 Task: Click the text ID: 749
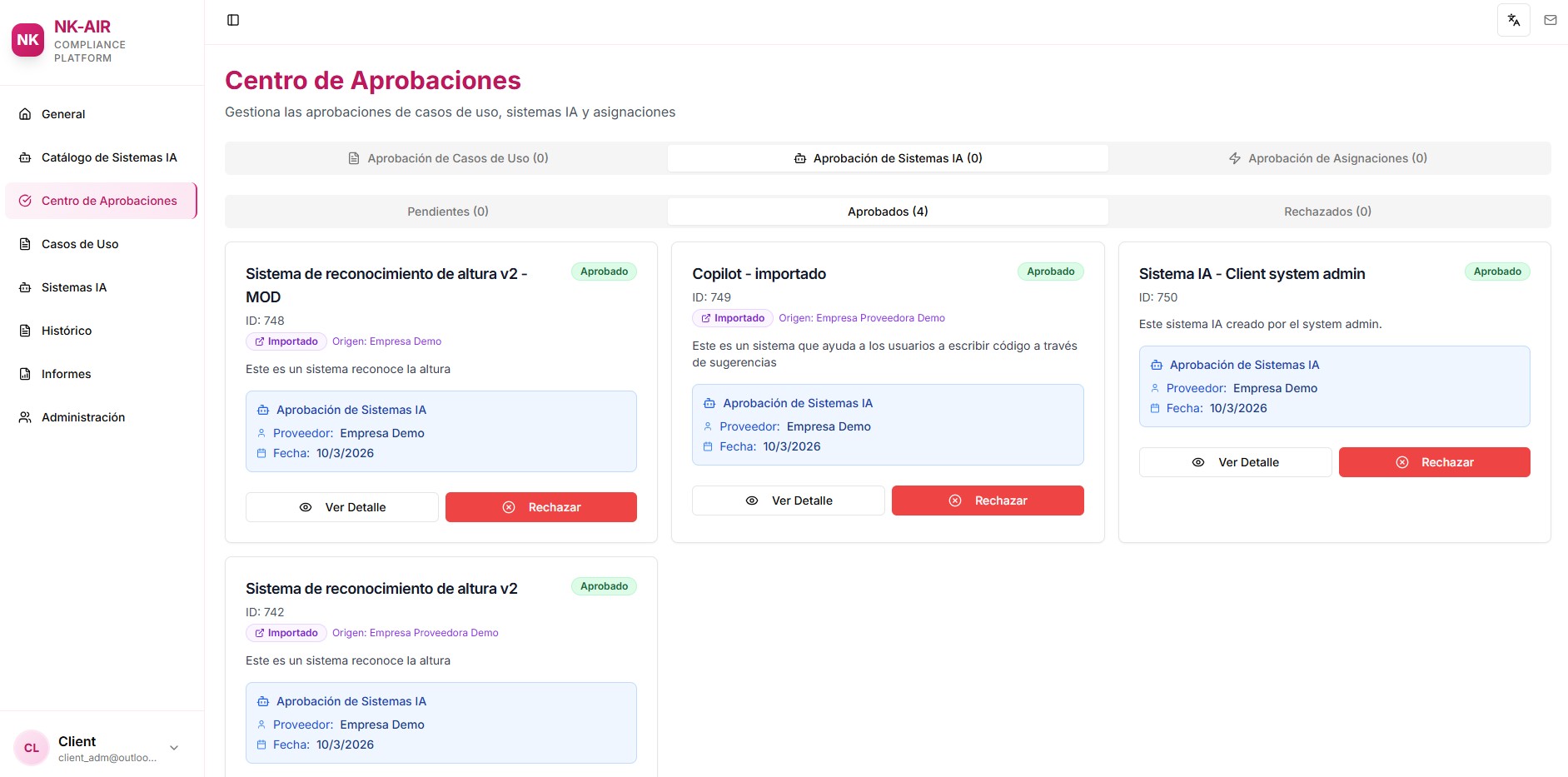[712, 297]
